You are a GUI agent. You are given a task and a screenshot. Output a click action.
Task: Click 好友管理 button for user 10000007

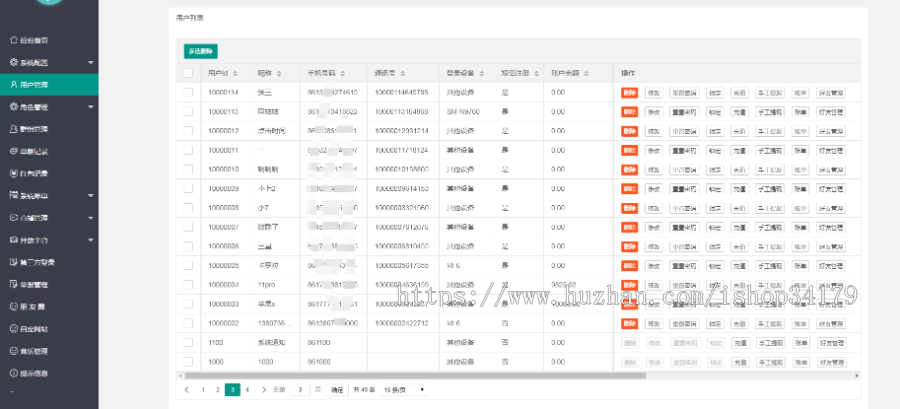831,227
